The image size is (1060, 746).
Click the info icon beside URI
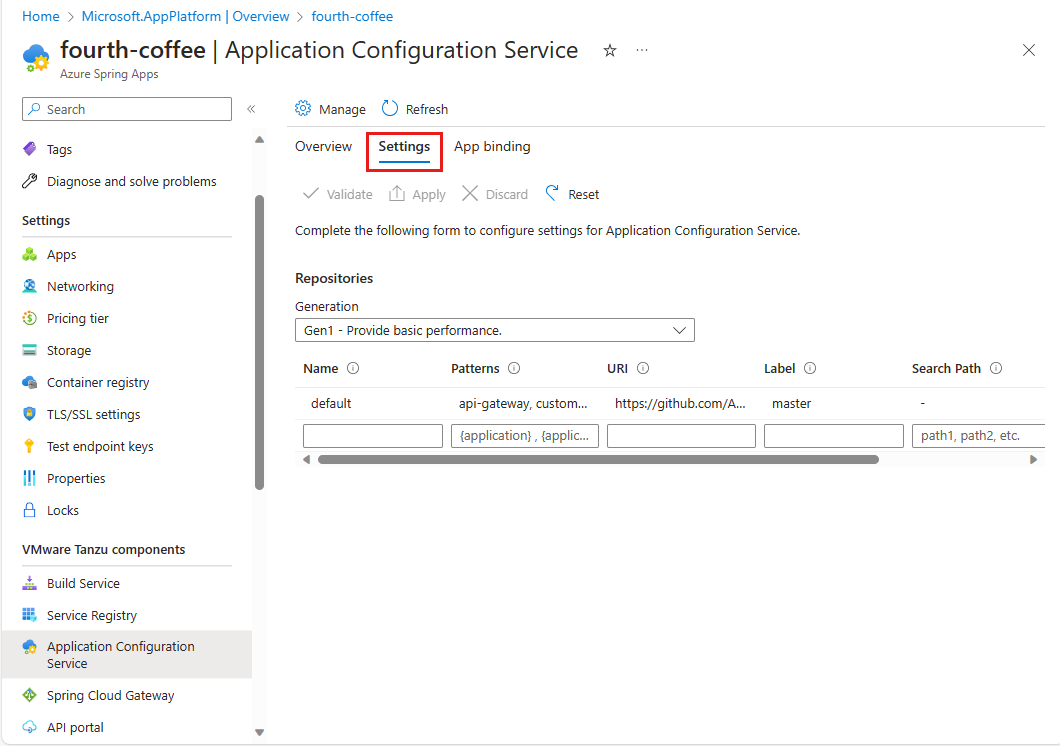[643, 368]
